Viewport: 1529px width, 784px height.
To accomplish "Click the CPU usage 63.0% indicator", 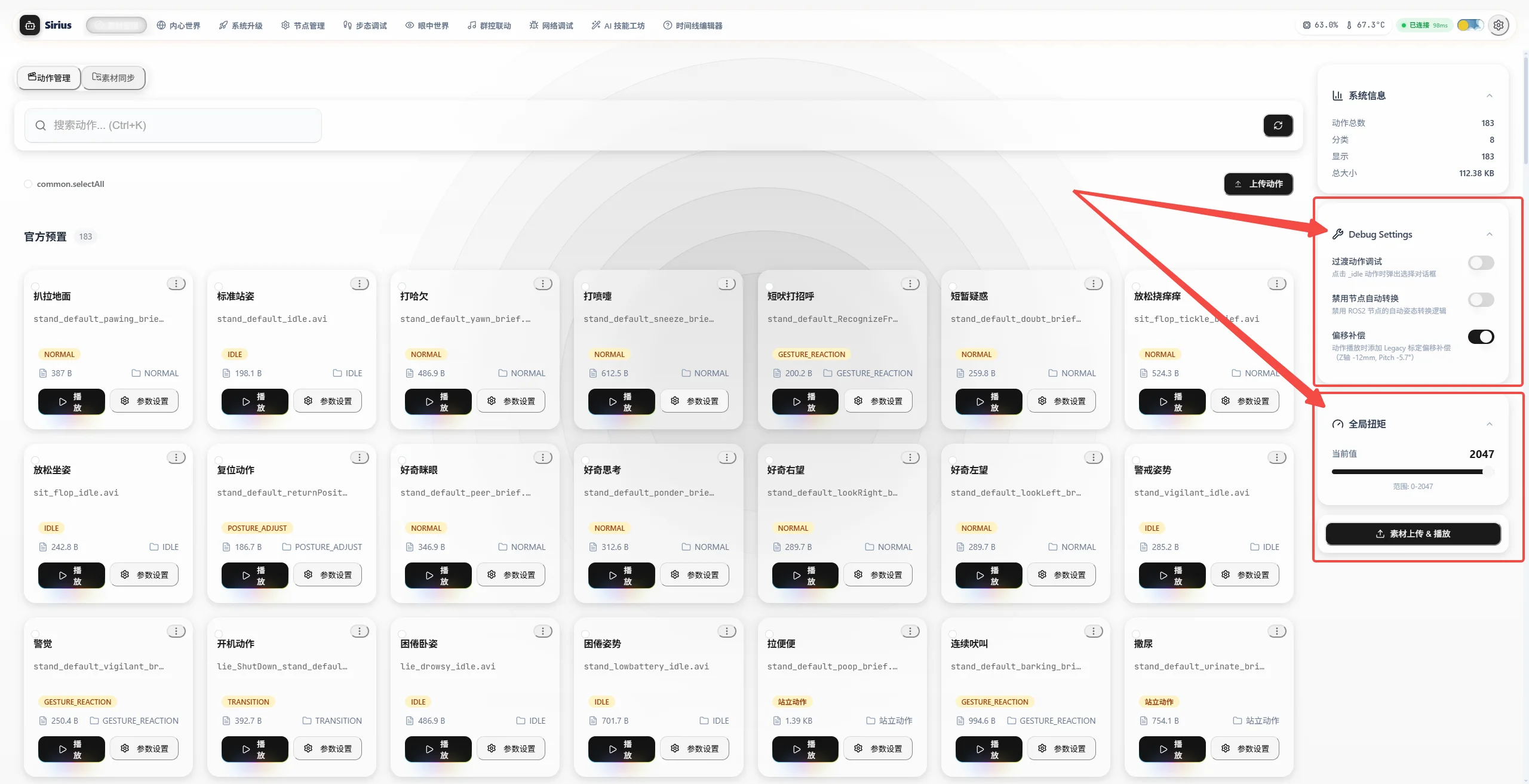I will click(x=1321, y=25).
